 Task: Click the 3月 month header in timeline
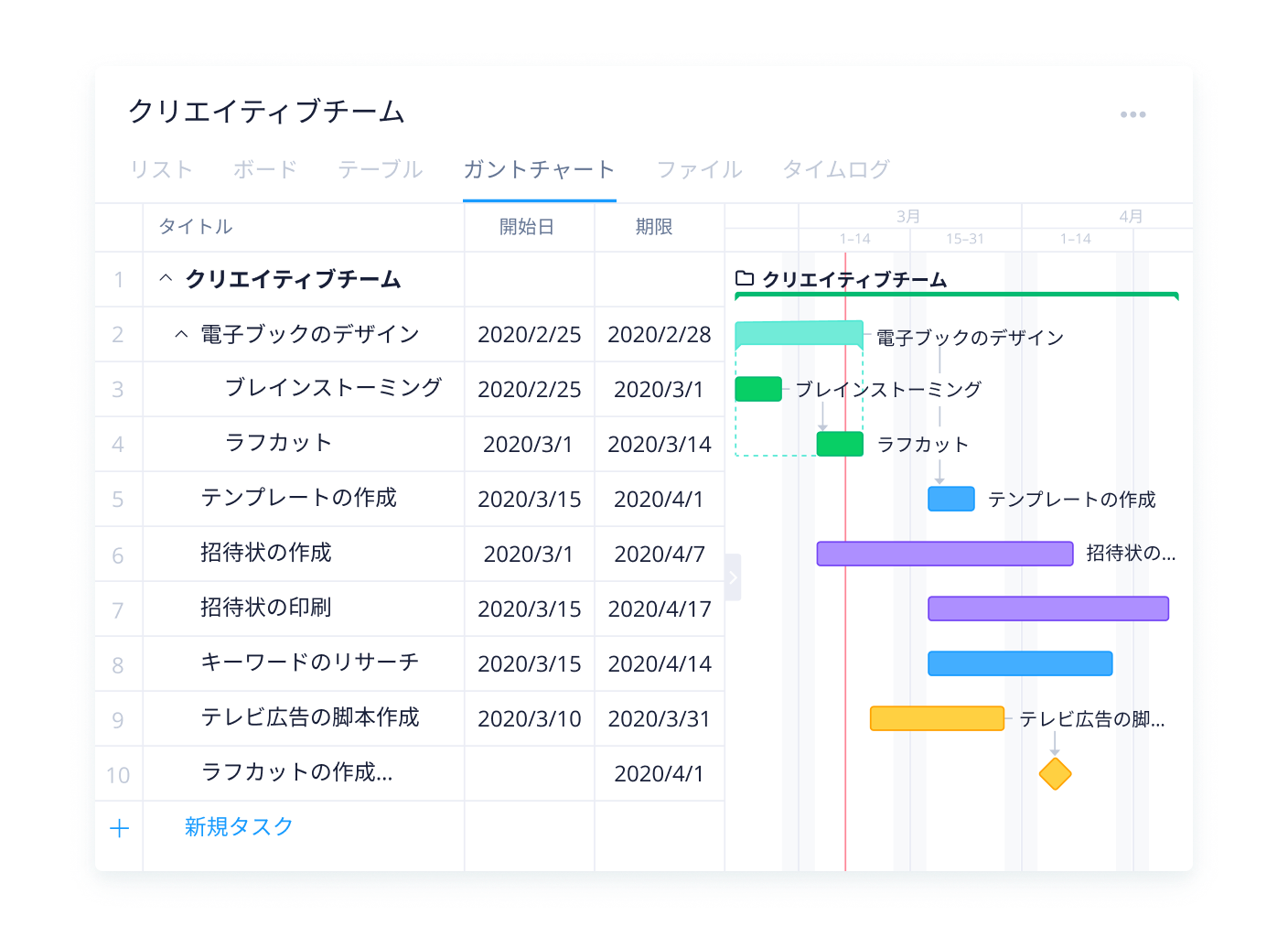[x=908, y=216]
